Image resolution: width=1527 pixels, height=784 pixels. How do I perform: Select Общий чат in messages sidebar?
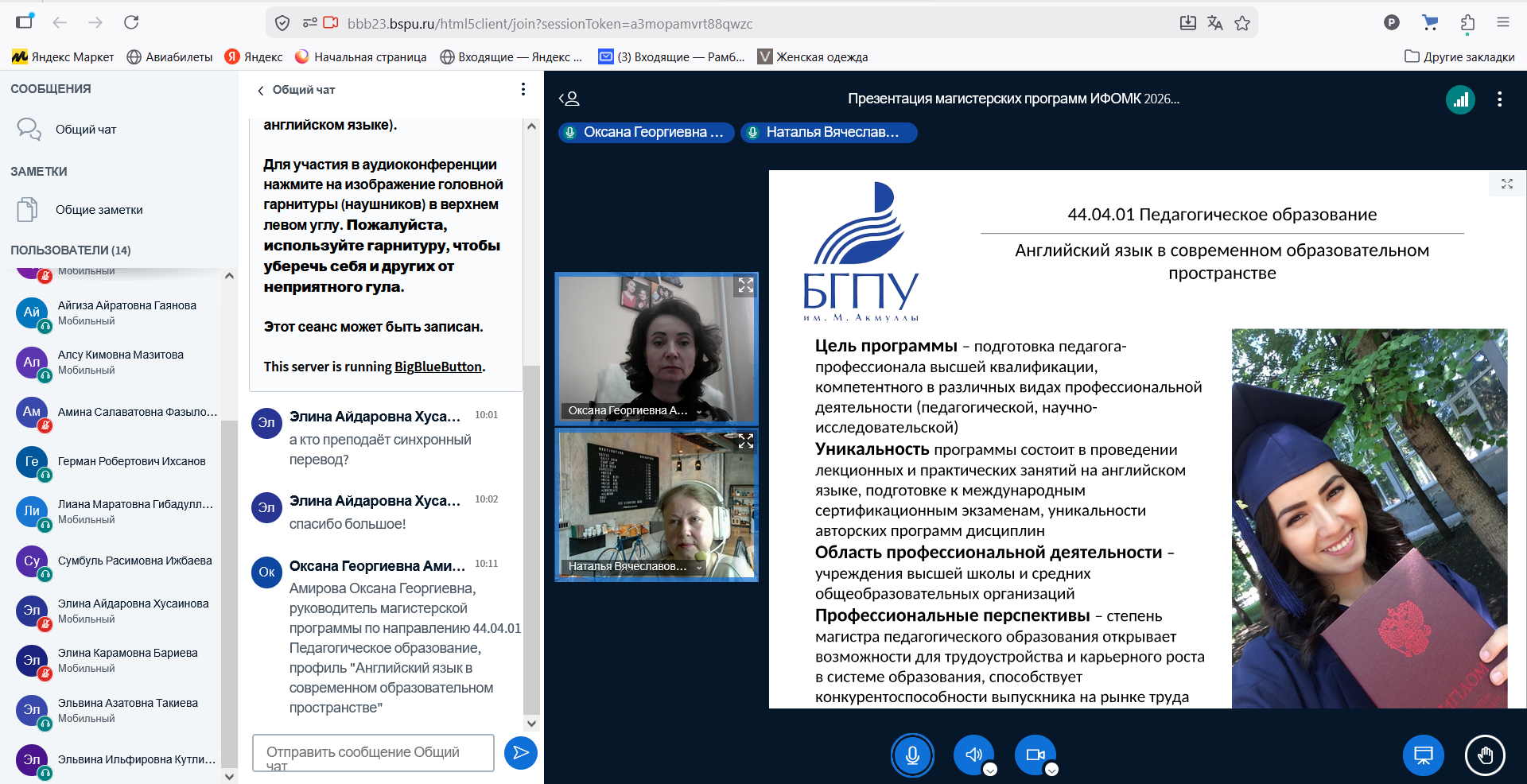click(x=86, y=130)
